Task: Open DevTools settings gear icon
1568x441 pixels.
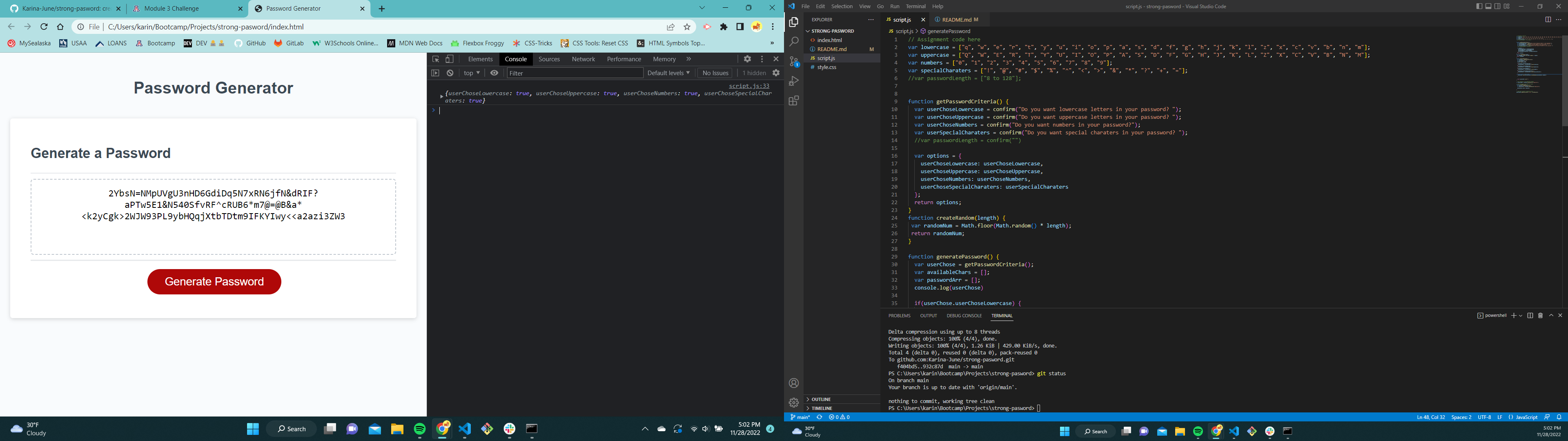Action: tap(748, 59)
